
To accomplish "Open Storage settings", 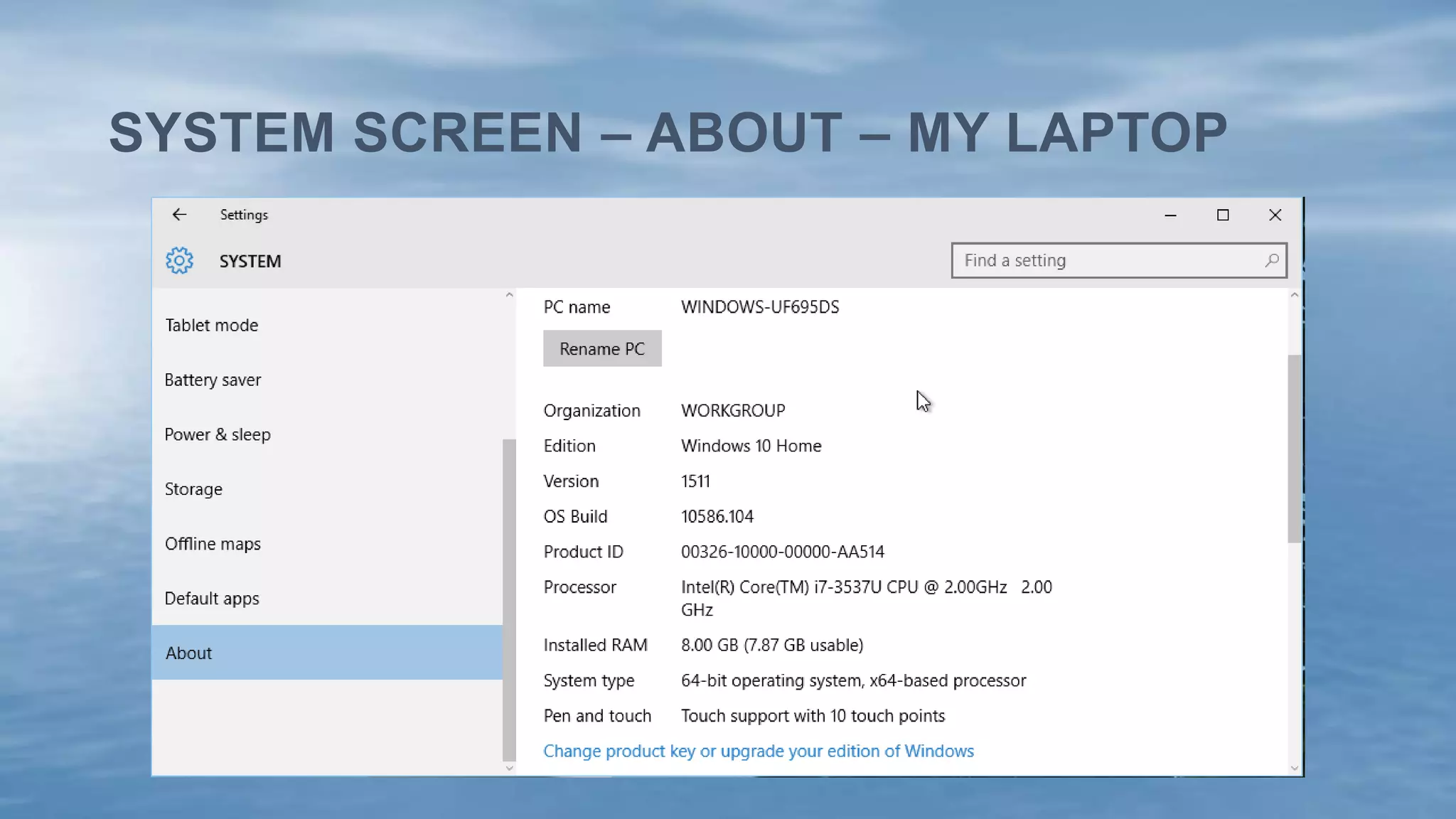I will (327, 489).
